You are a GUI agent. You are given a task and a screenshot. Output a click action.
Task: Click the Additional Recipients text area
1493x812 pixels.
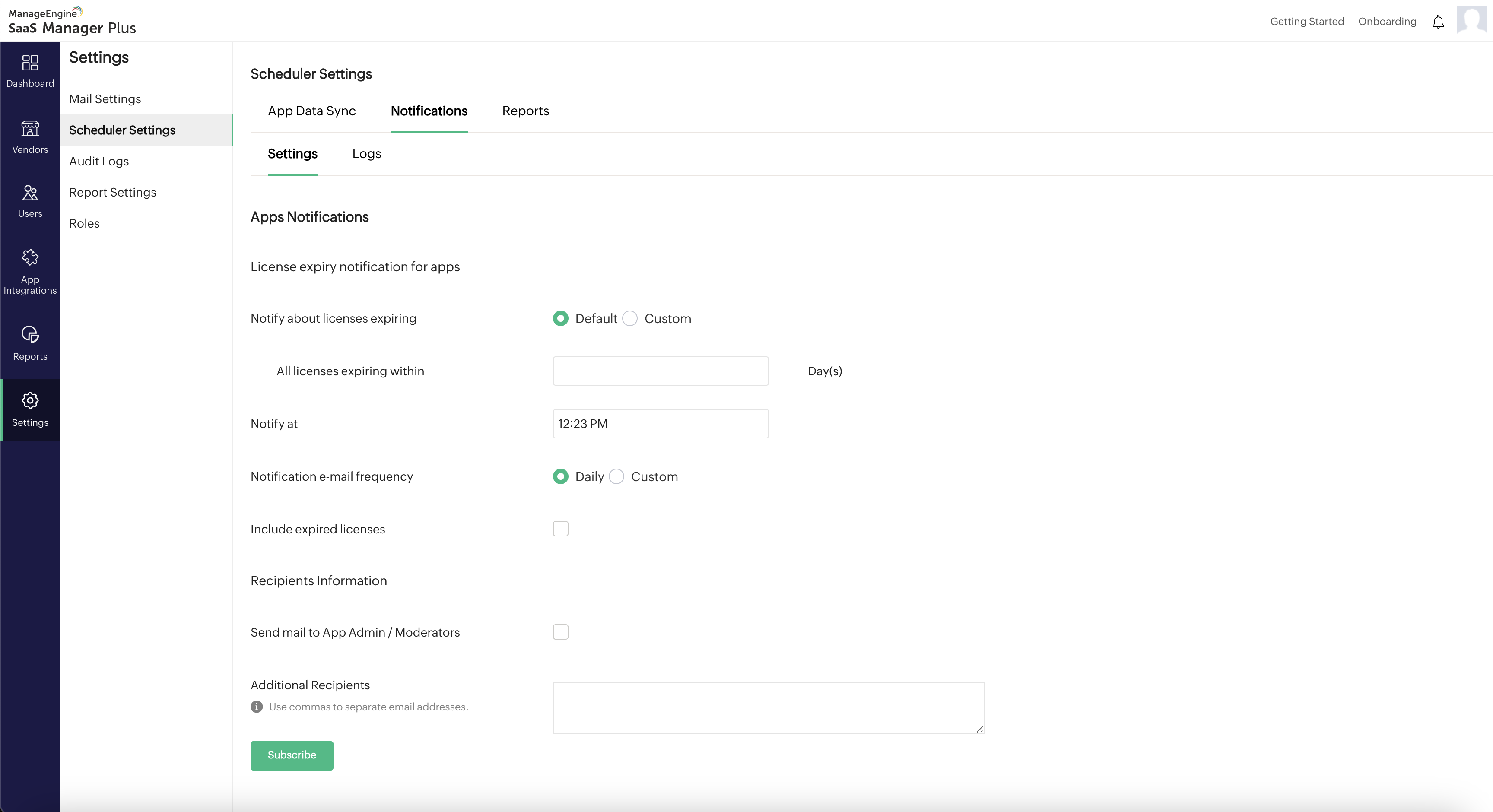(x=768, y=707)
